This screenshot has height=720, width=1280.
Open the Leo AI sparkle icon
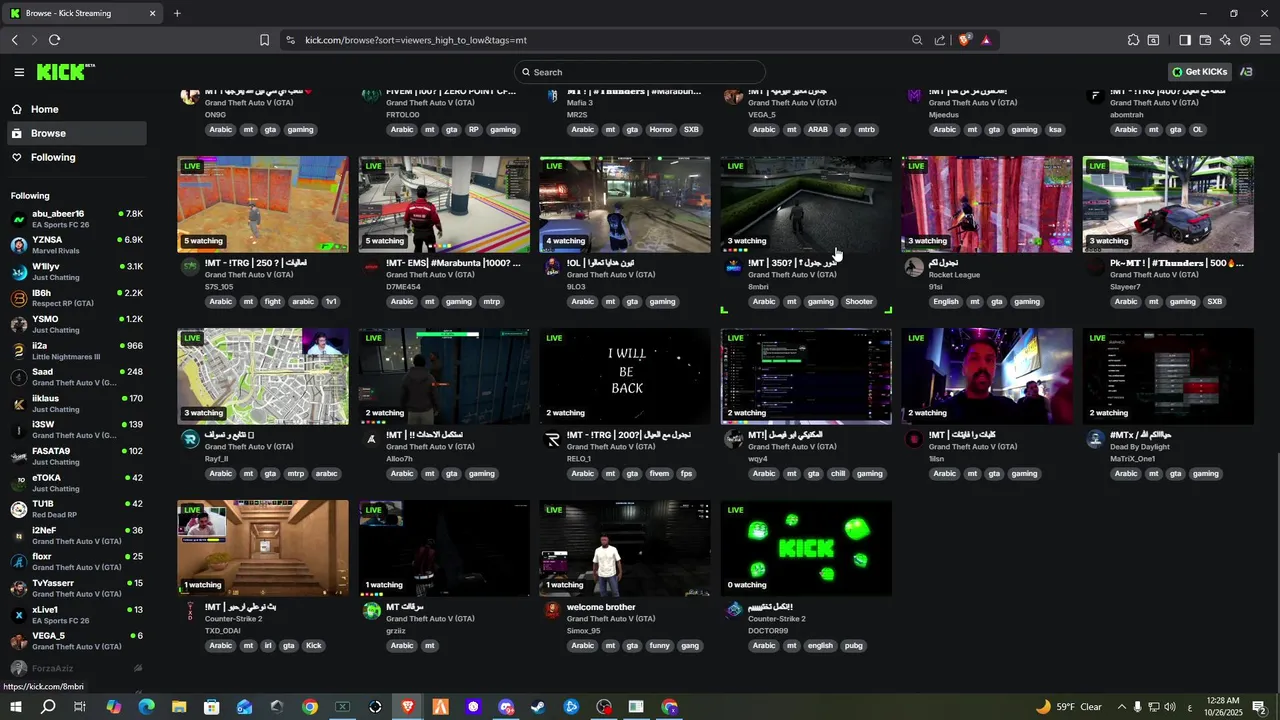point(1225,40)
